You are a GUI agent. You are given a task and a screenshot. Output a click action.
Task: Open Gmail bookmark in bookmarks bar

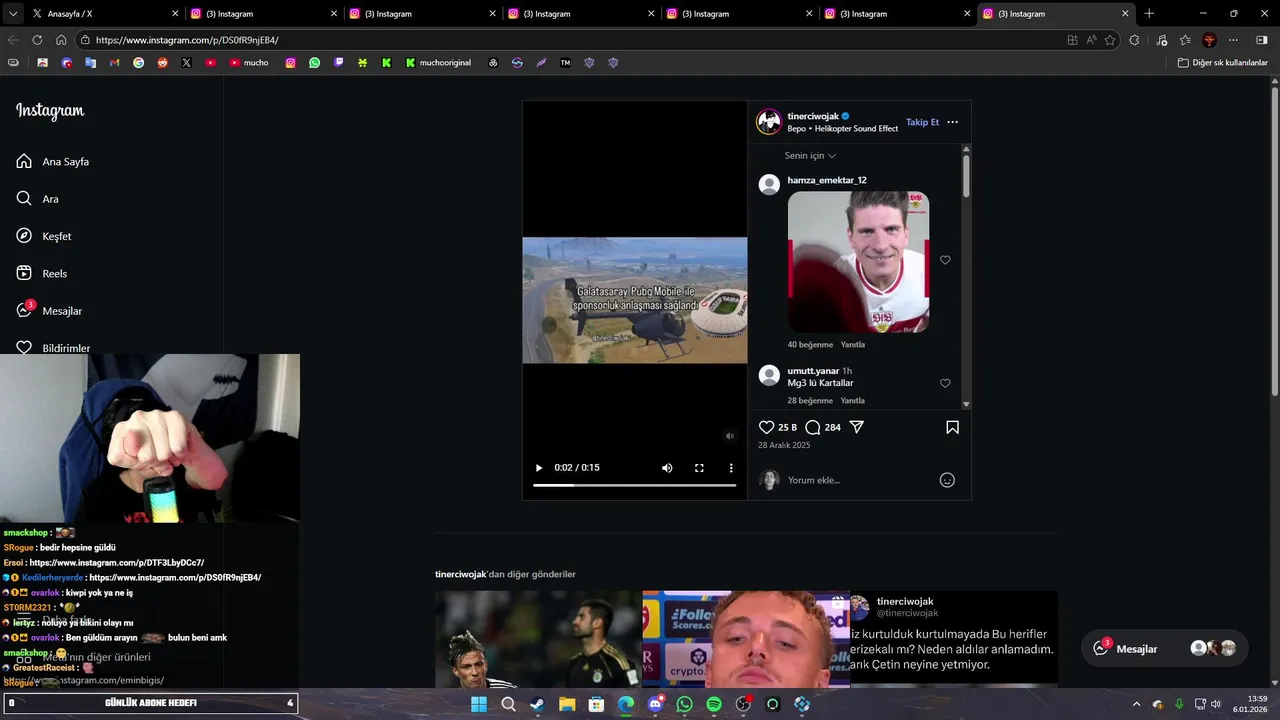(x=114, y=62)
